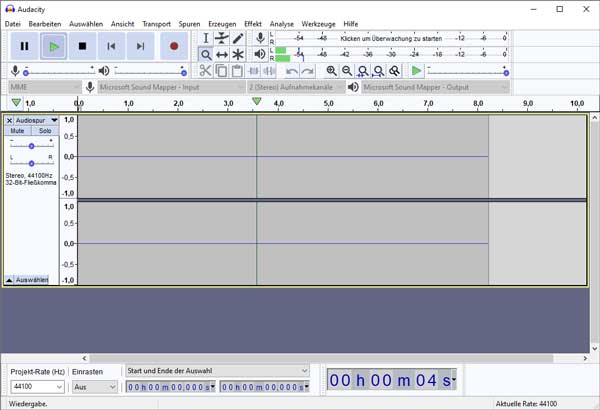Image resolution: width=600 pixels, height=410 pixels.
Task: Open the Bearbeiten menu
Action: pyautogui.click(x=45, y=24)
